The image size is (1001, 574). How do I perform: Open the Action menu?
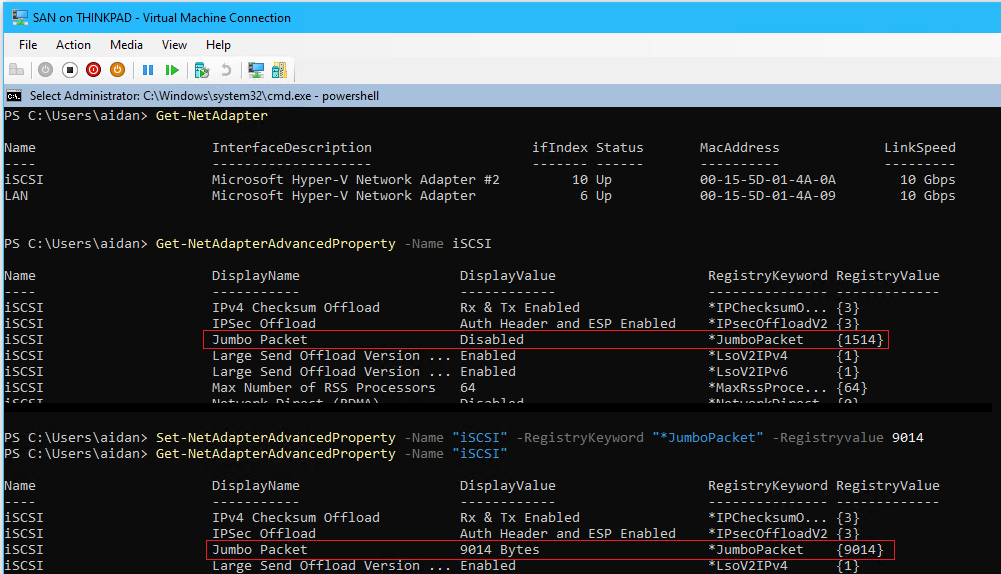click(73, 45)
